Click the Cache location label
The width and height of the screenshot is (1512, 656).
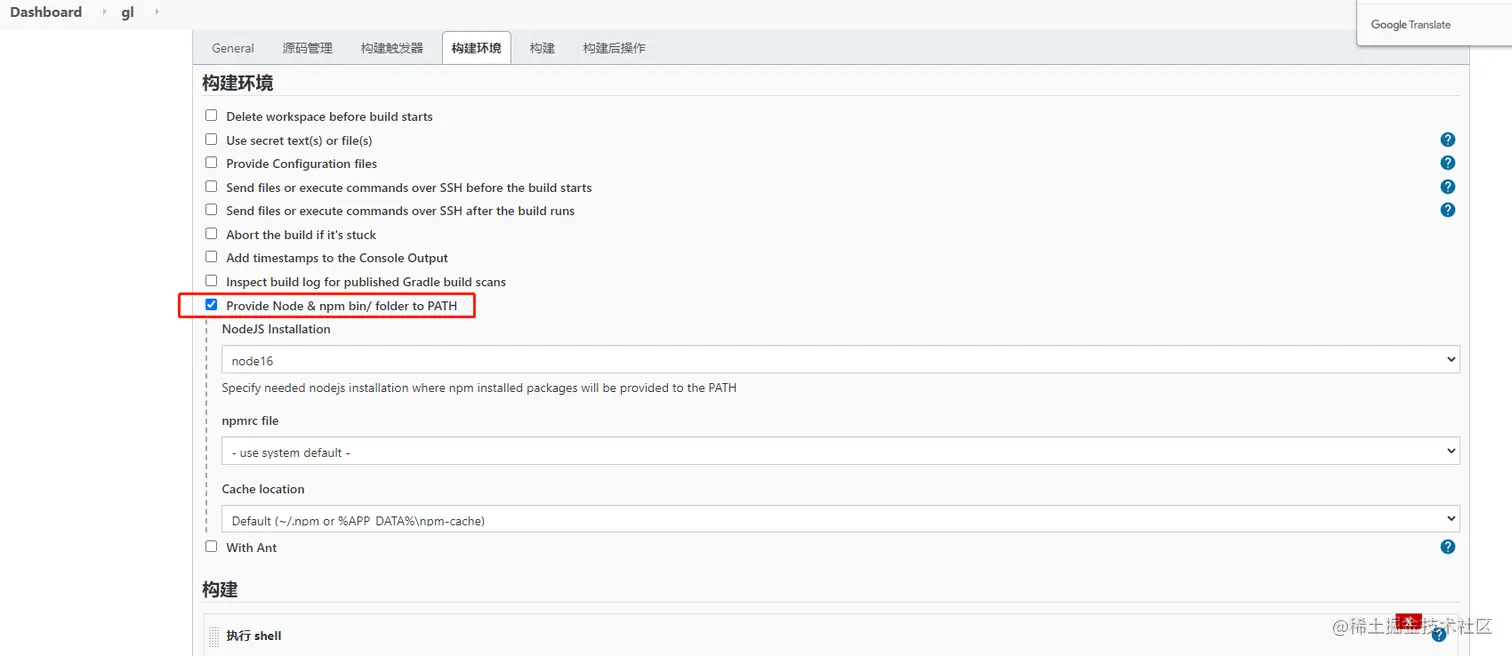click(x=263, y=489)
